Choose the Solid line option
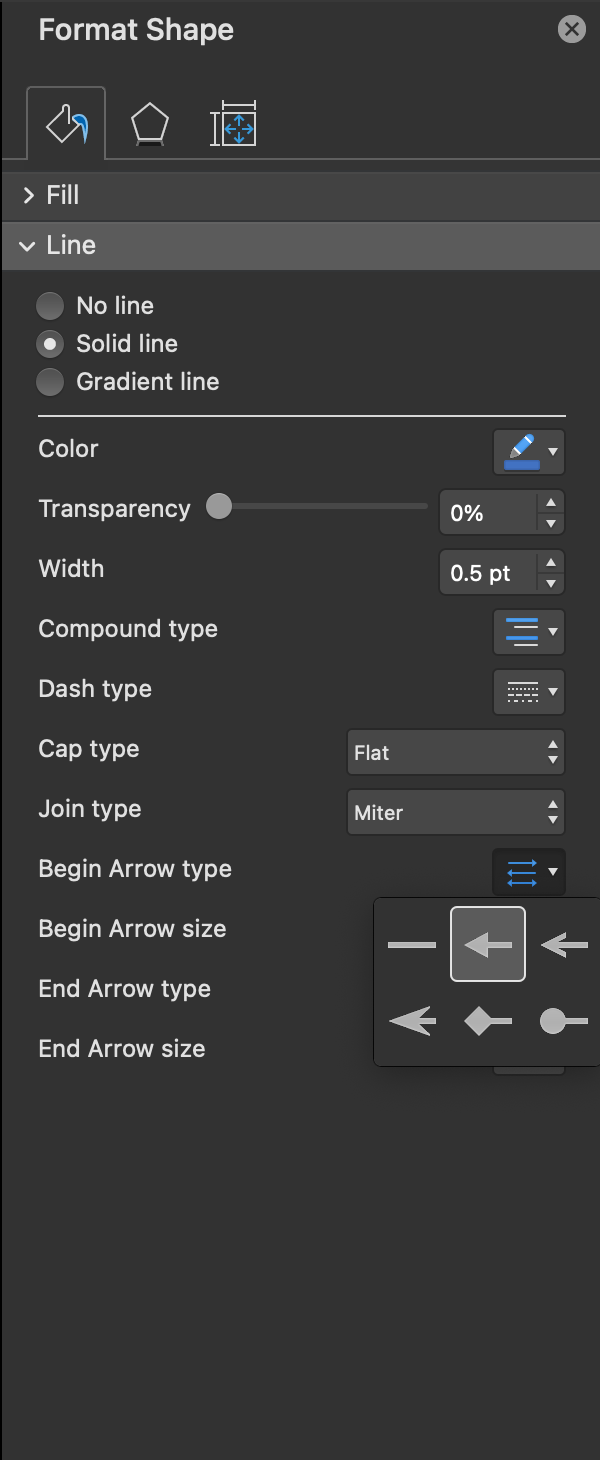Image resolution: width=600 pixels, height=1460 pixels. [50, 344]
